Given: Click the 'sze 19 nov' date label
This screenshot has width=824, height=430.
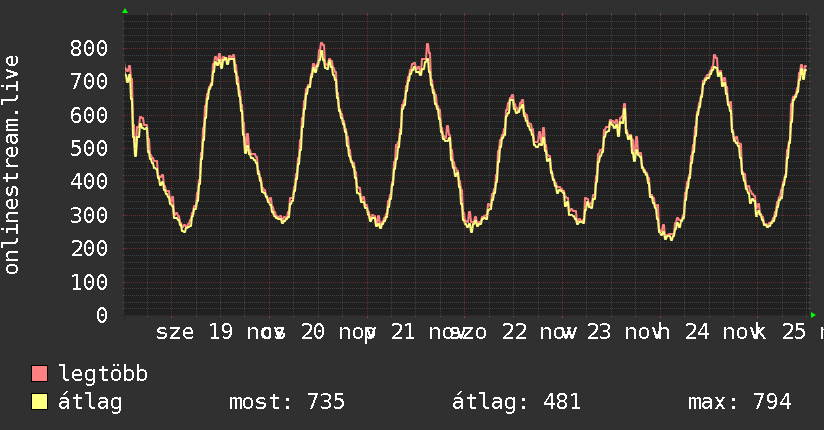Looking at the screenshot, I should click(221, 332).
